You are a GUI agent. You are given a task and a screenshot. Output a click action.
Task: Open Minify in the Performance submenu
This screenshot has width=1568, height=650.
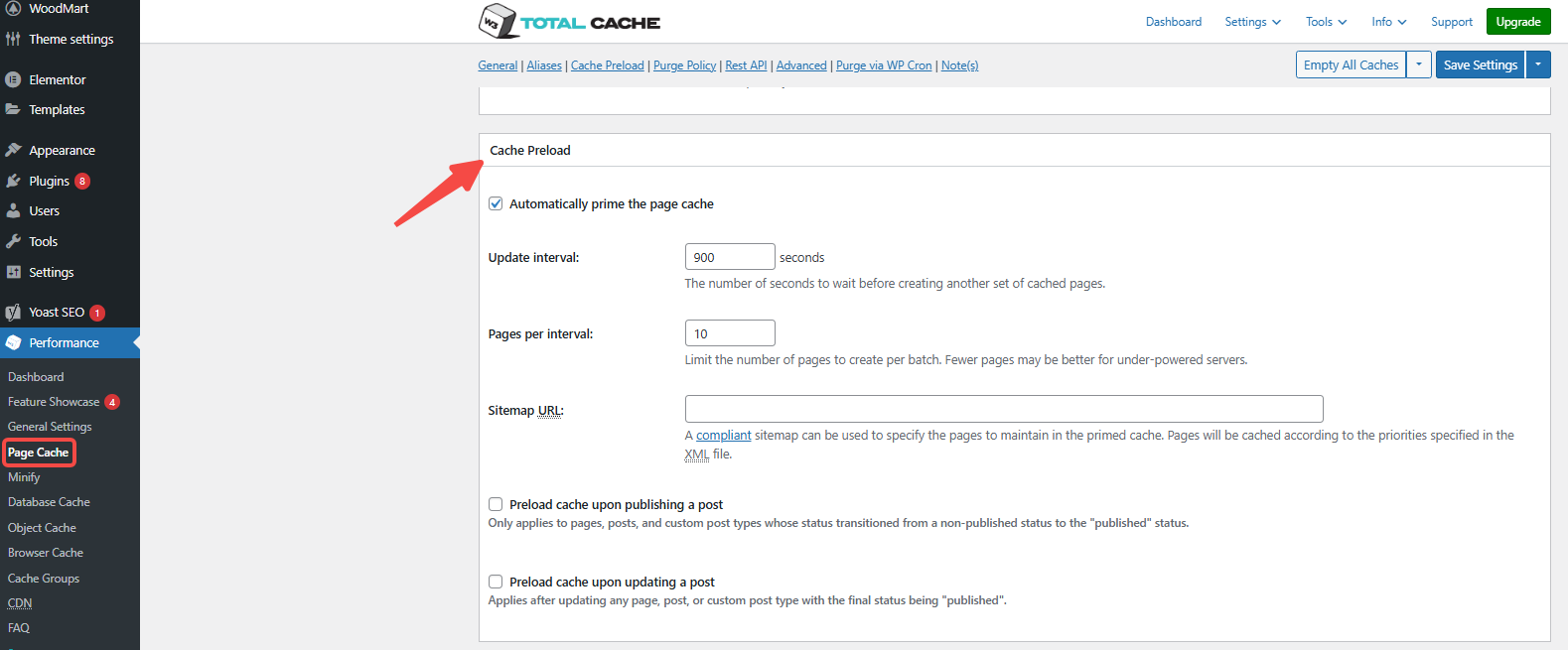[x=24, y=477]
